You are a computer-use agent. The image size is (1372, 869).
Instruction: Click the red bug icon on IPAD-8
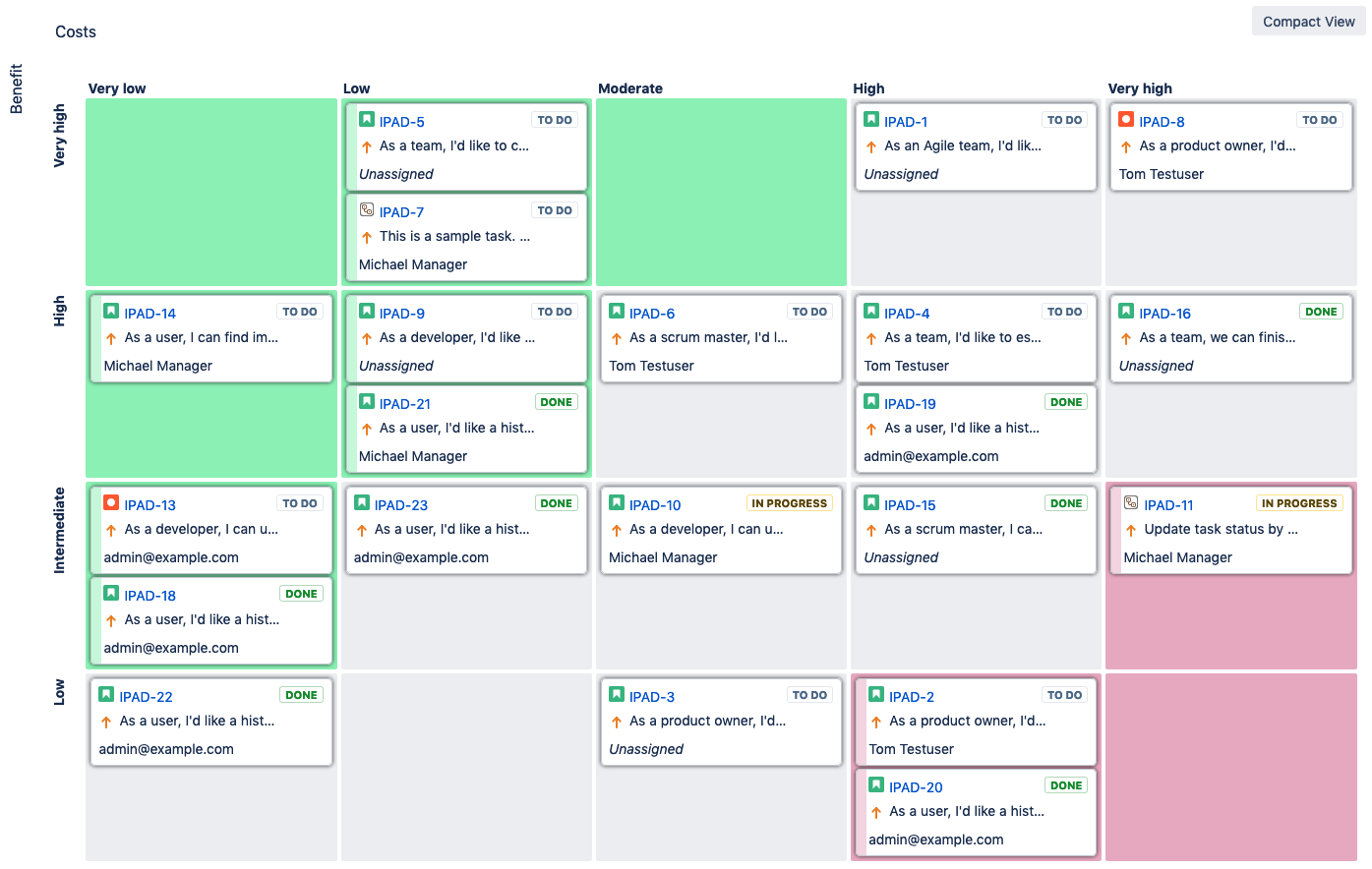pos(1126,120)
